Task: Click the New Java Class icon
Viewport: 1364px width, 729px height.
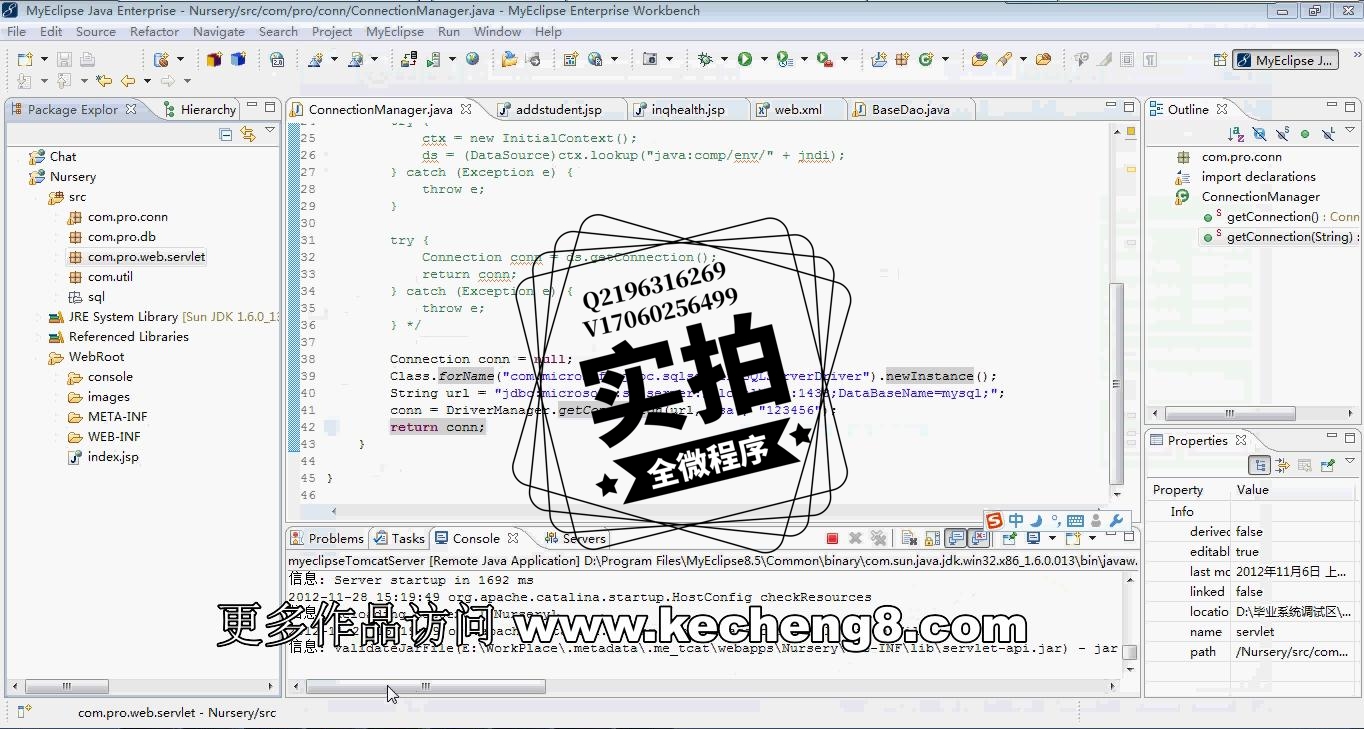Action: [x=926, y=60]
